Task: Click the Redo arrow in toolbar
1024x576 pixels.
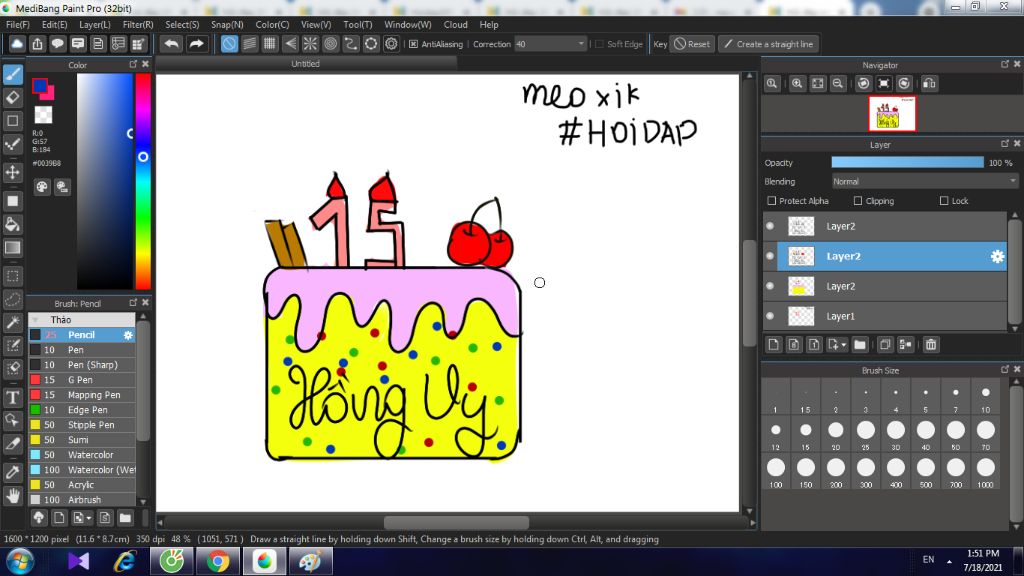Action: coord(196,44)
